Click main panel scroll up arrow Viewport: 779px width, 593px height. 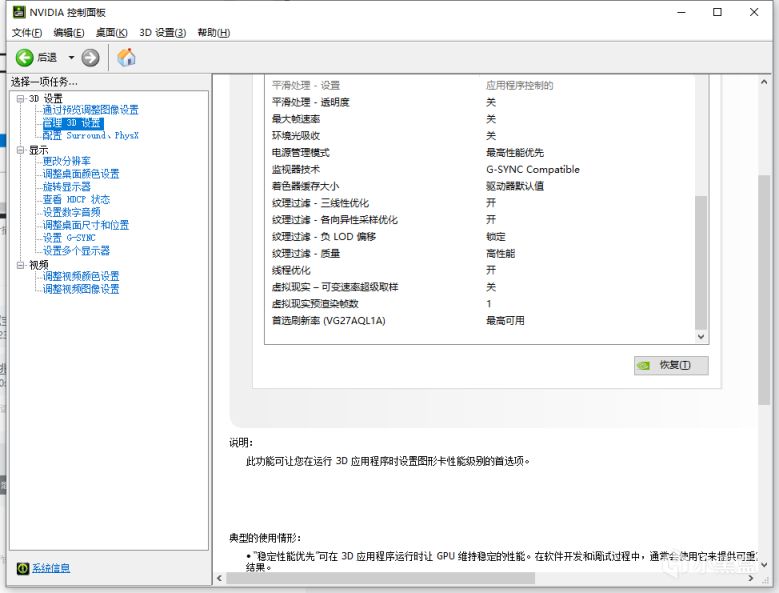(764, 82)
